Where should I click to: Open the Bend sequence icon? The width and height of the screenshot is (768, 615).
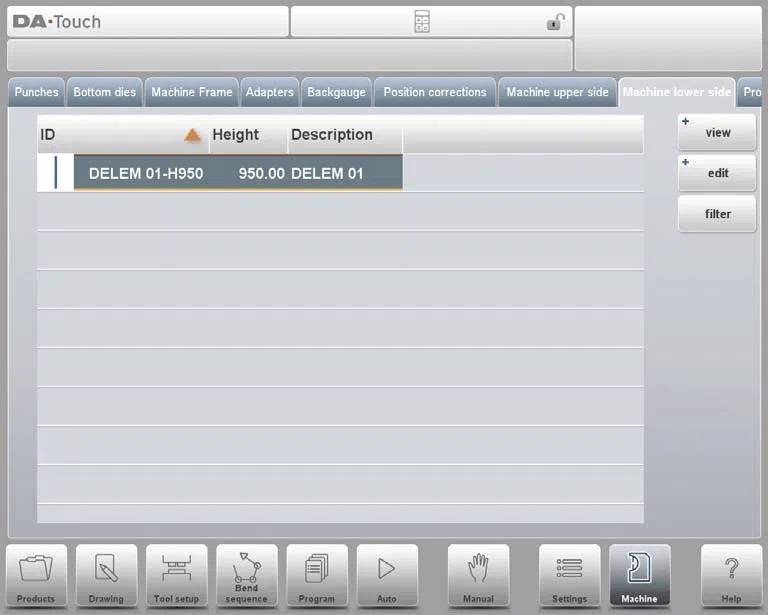(x=246, y=576)
